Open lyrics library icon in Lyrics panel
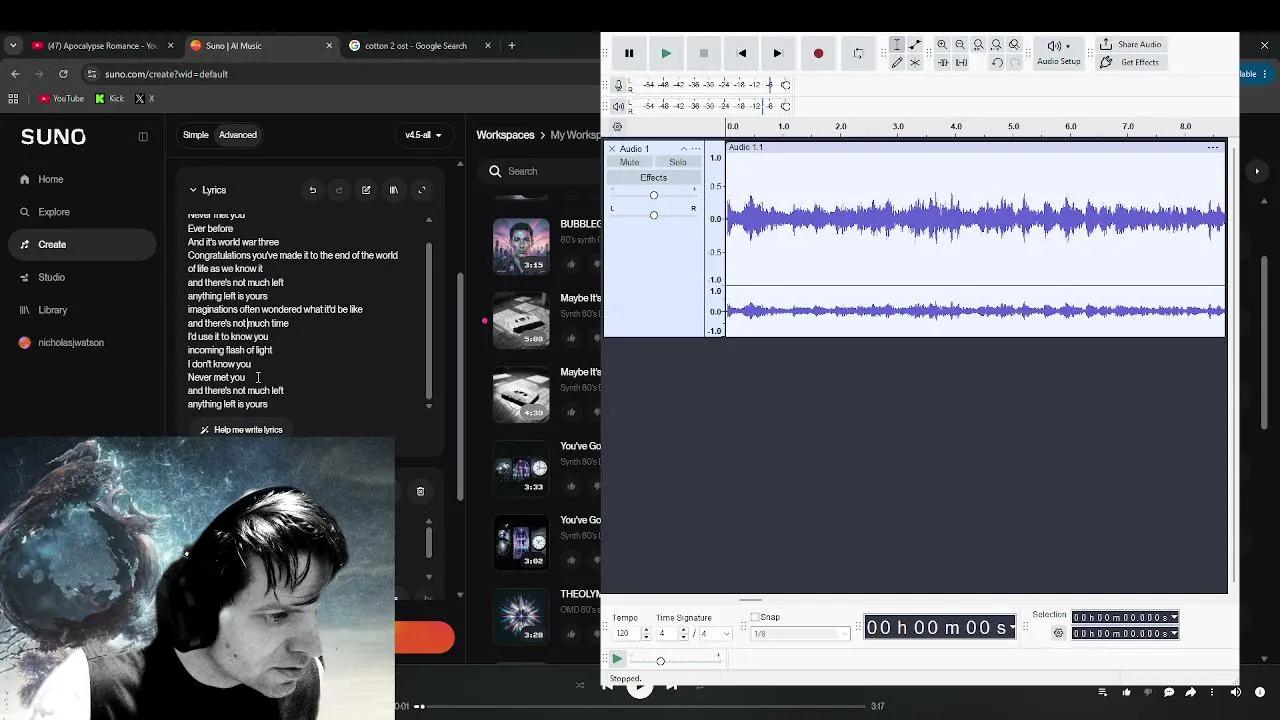This screenshot has height=720, width=1280. (x=394, y=190)
